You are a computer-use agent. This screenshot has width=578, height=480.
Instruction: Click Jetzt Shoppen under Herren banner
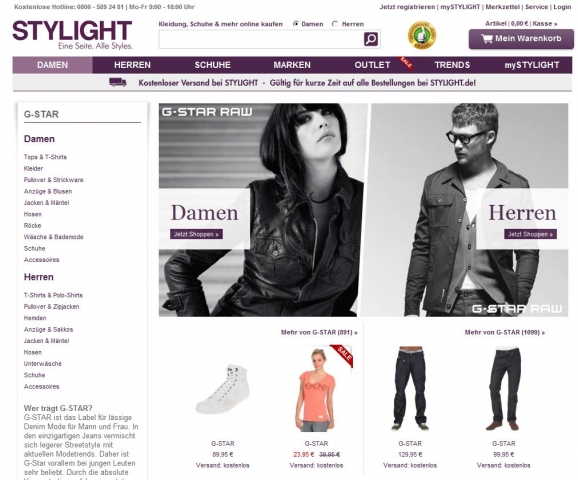(x=530, y=234)
